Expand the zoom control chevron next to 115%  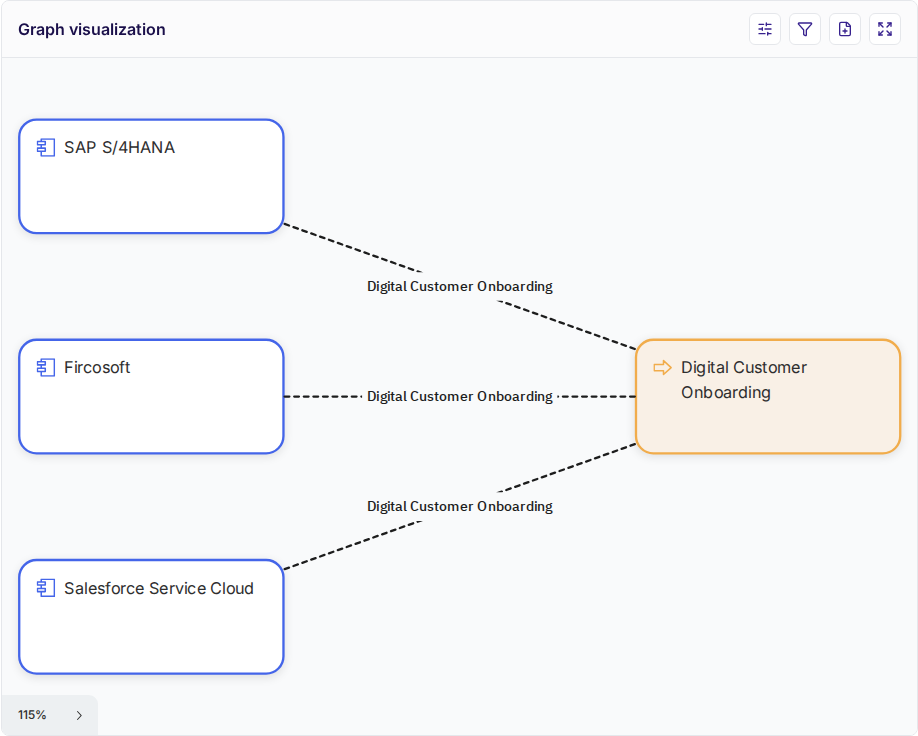(79, 715)
